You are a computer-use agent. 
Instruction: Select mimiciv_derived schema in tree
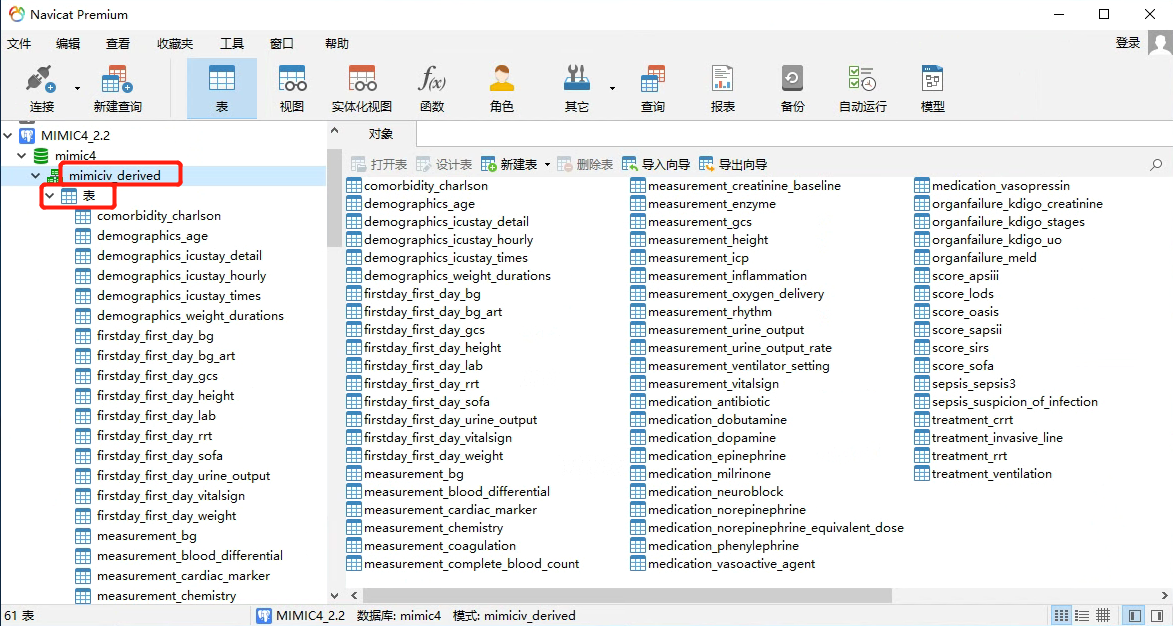coord(114,176)
